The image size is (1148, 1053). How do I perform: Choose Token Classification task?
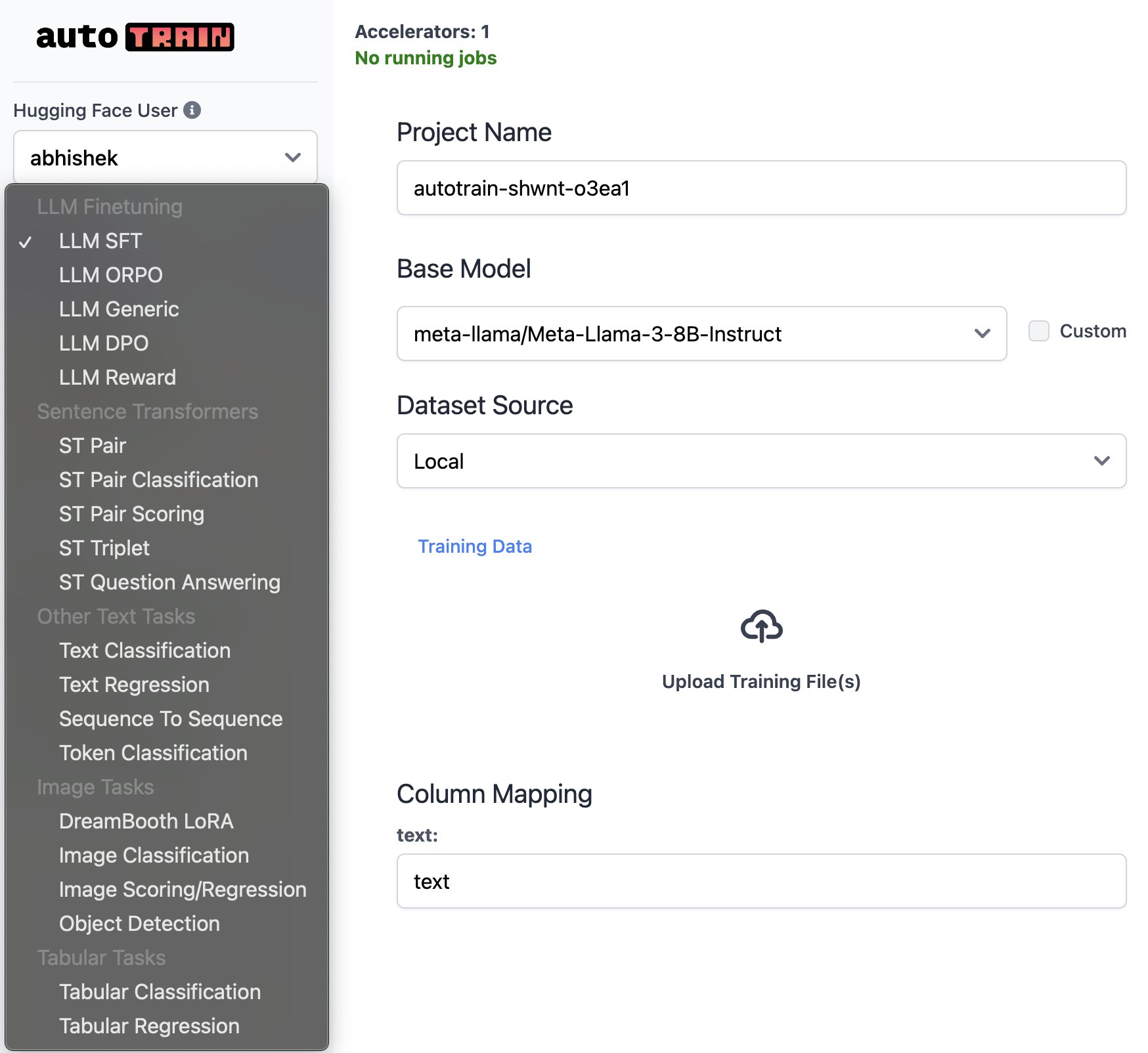pyautogui.click(x=167, y=753)
